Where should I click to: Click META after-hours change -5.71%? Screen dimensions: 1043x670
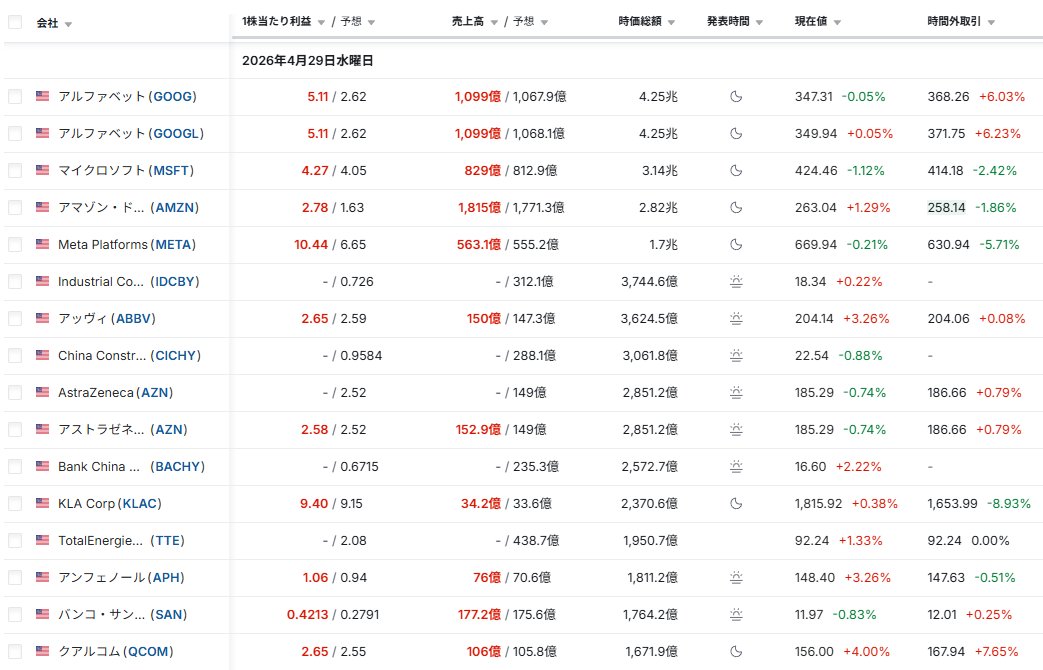click(999, 245)
